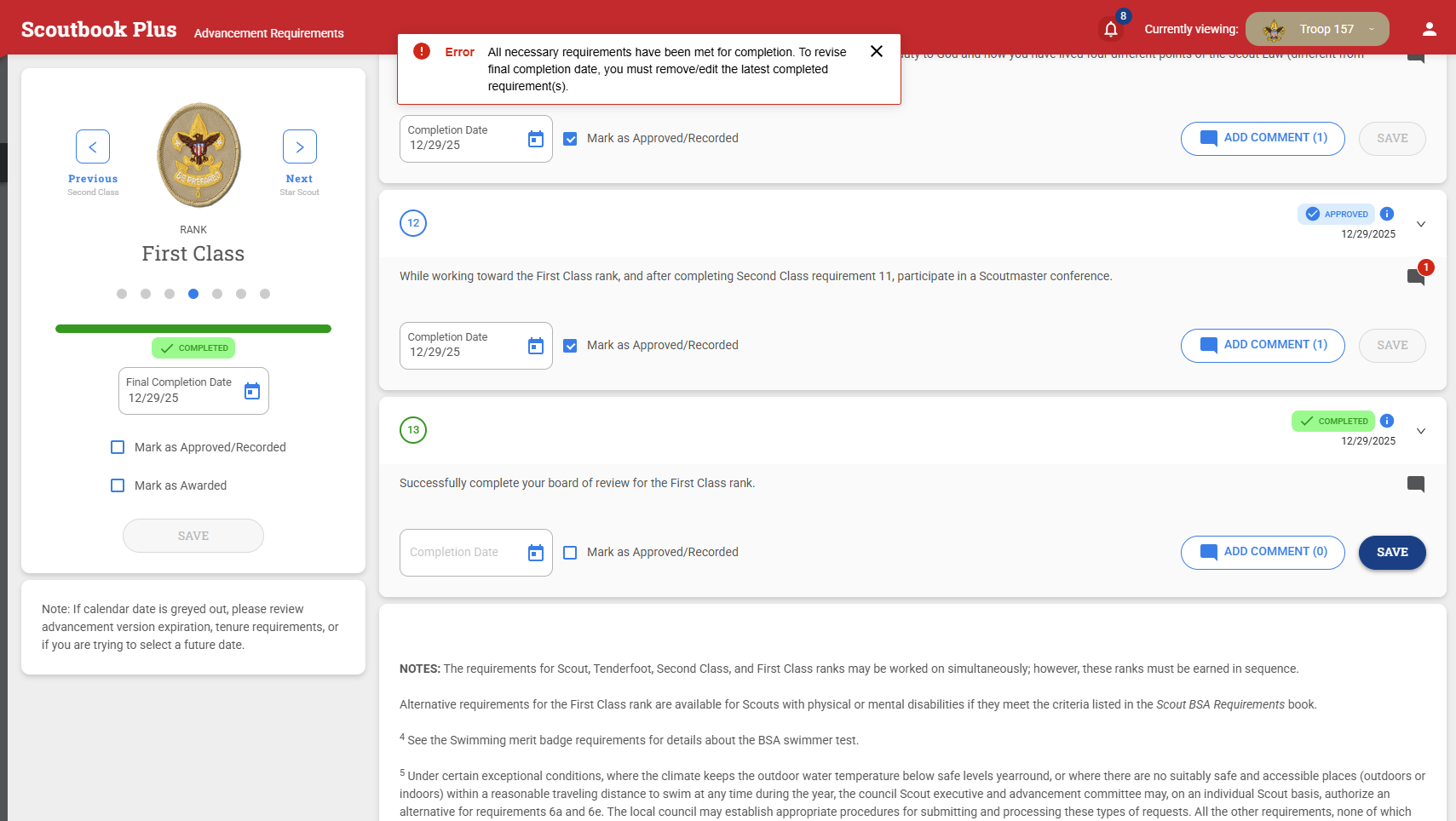
Task: Click the Final Completion Date field
Action: tap(193, 391)
